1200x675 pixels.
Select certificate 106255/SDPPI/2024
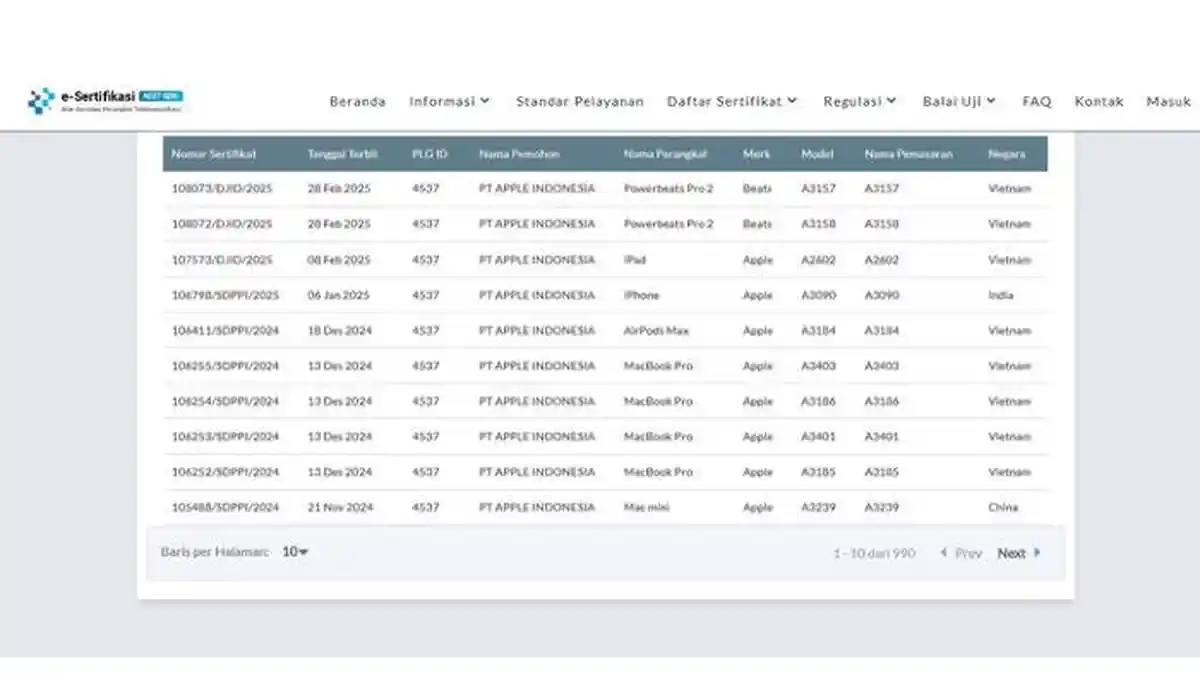click(225, 366)
